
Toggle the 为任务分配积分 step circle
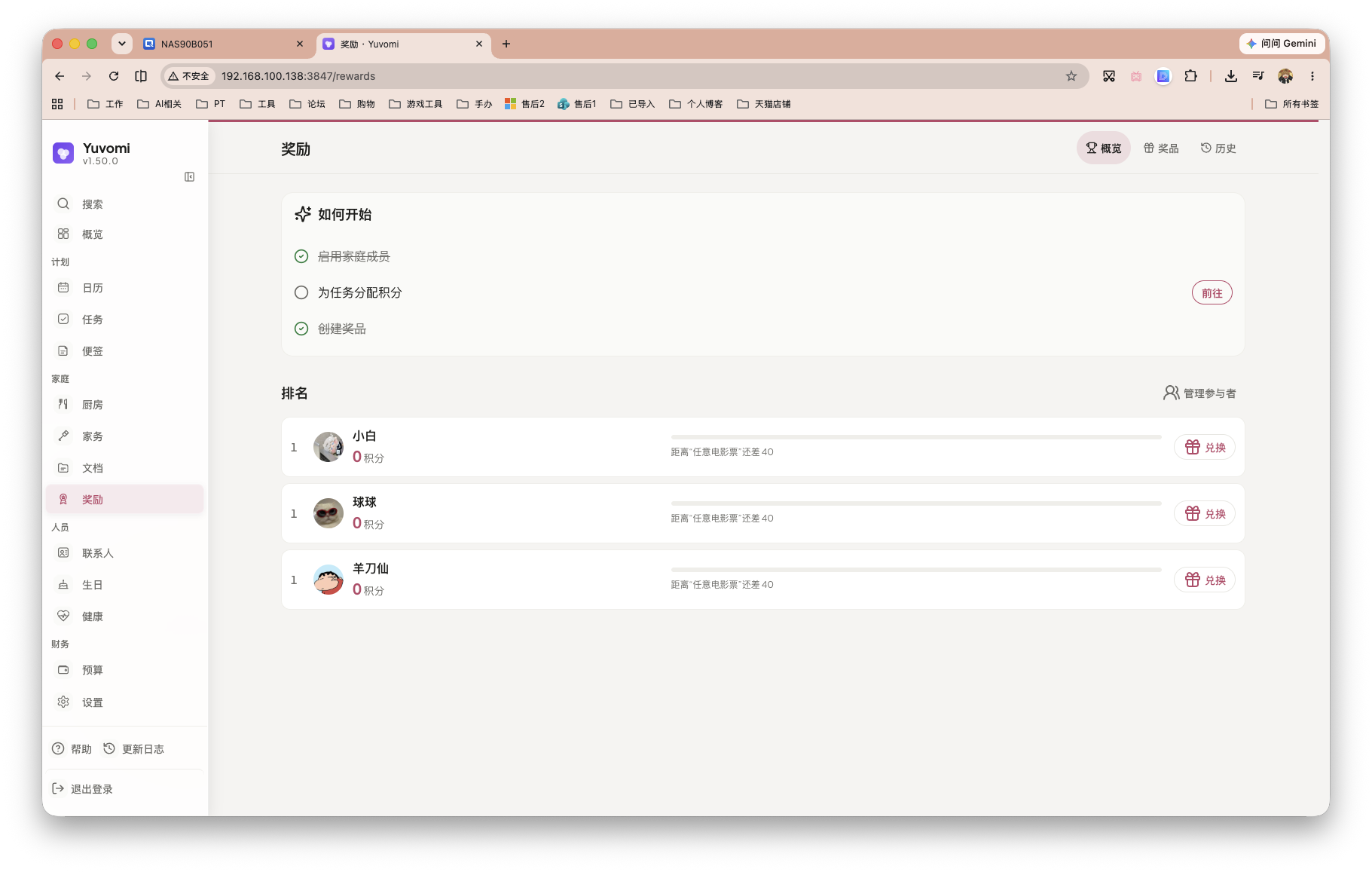pyautogui.click(x=301, y=292)
